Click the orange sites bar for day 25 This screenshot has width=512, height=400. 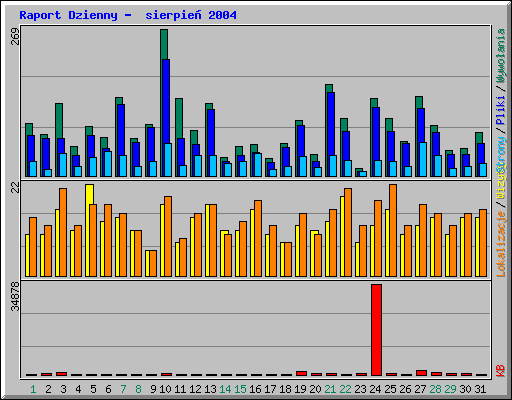point(393,230)
